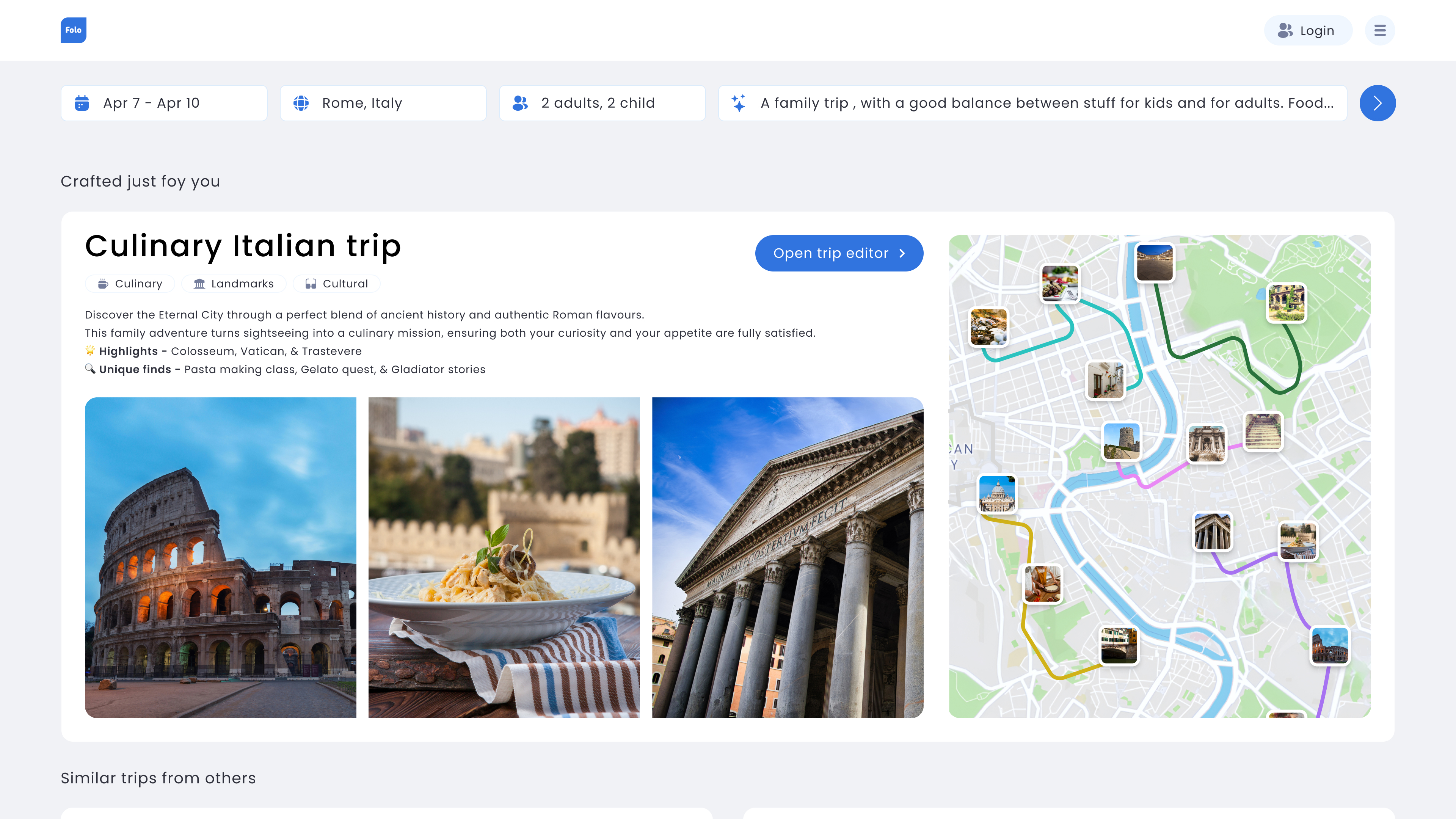This screenshot has height=819, width=1456.
Task: Click the Folo logo icon
Action: [74, 30]
